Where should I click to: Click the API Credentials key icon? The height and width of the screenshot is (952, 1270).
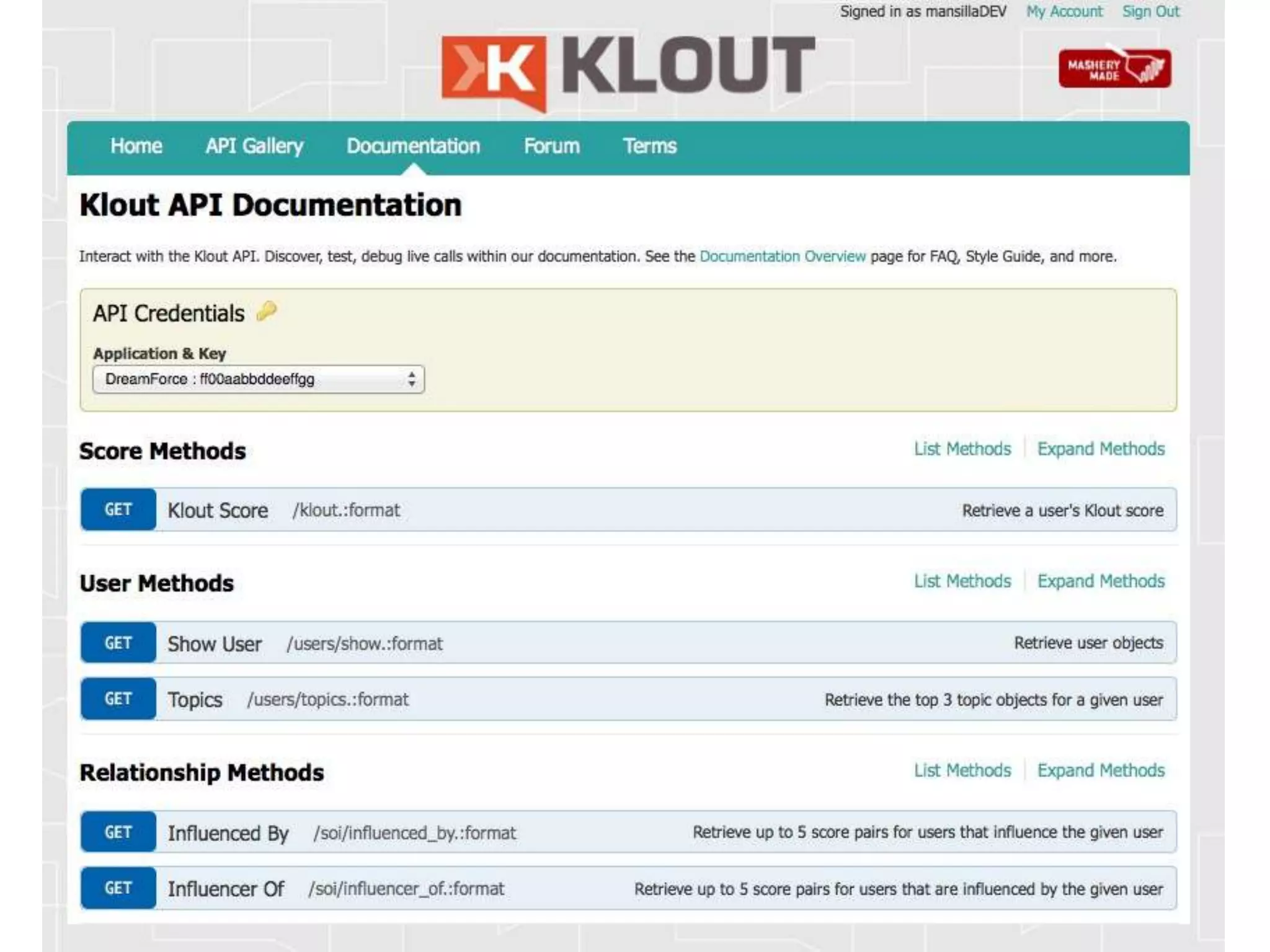tap(267, 312)
